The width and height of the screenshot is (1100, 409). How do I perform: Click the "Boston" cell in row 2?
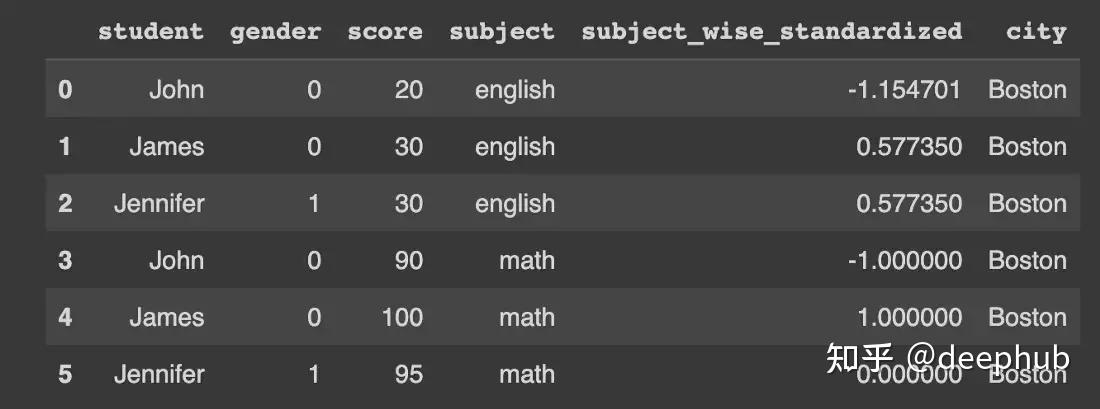[1027, 204]
